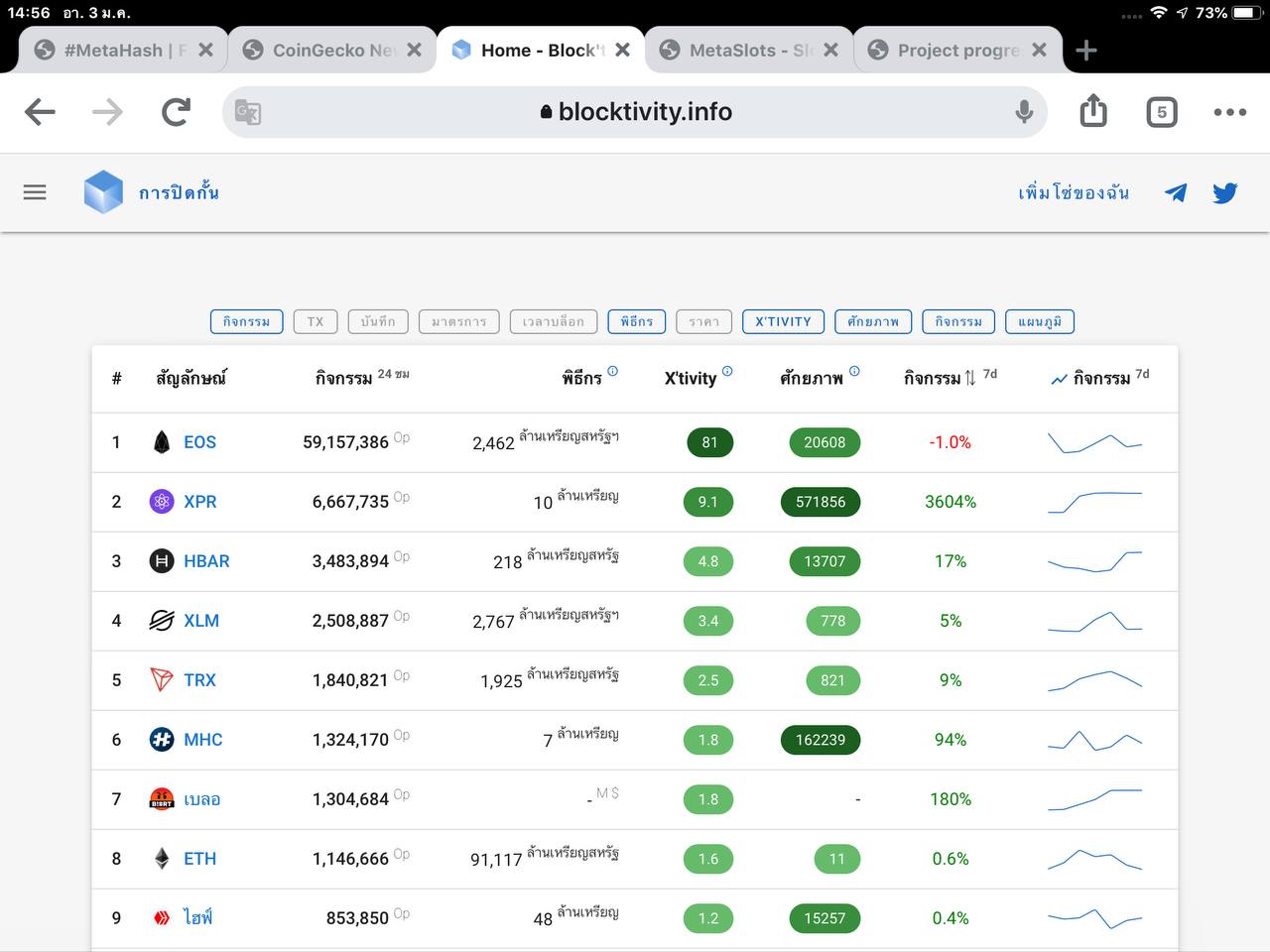The height and width of the screenshot is (952, 1270).
Task: Open the browser three-dot more menu
Action: 1230,112
